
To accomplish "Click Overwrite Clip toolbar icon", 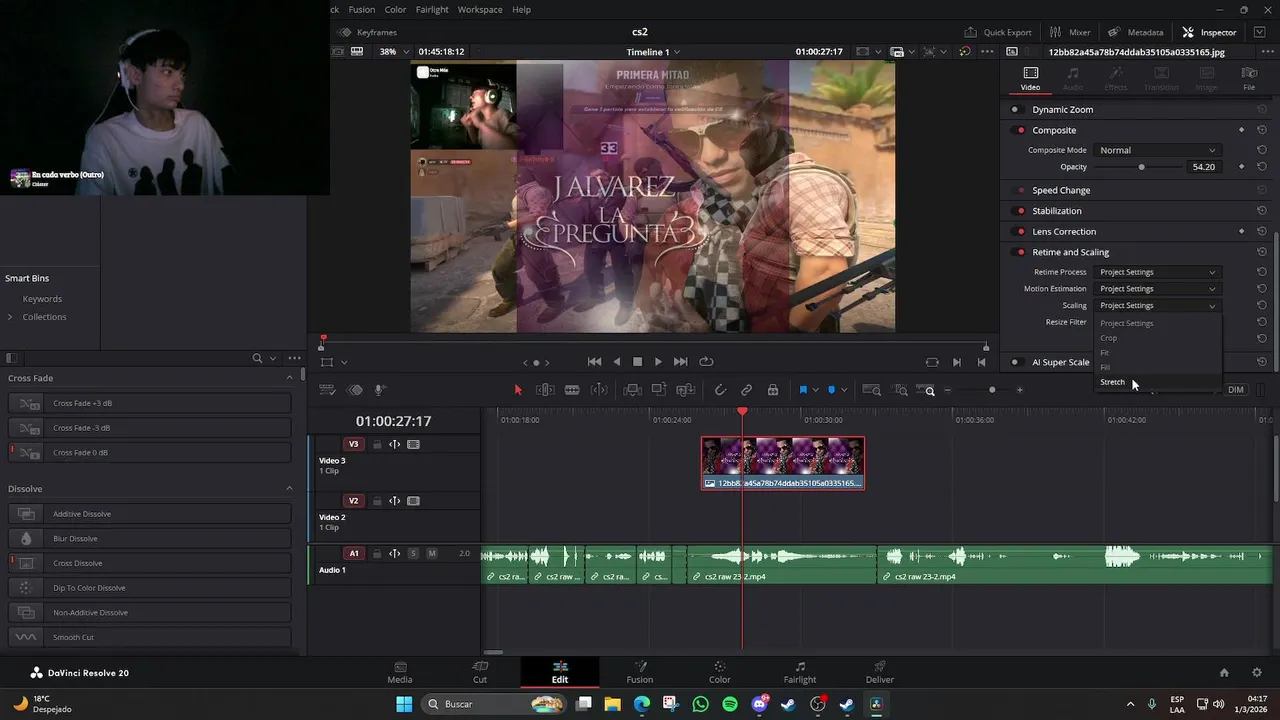I will point(659,390).
